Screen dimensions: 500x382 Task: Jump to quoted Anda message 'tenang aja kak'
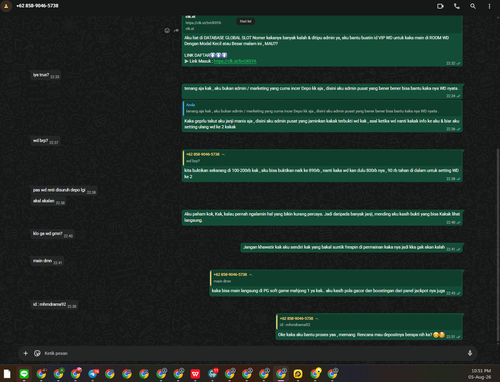(x=322, y=108)
